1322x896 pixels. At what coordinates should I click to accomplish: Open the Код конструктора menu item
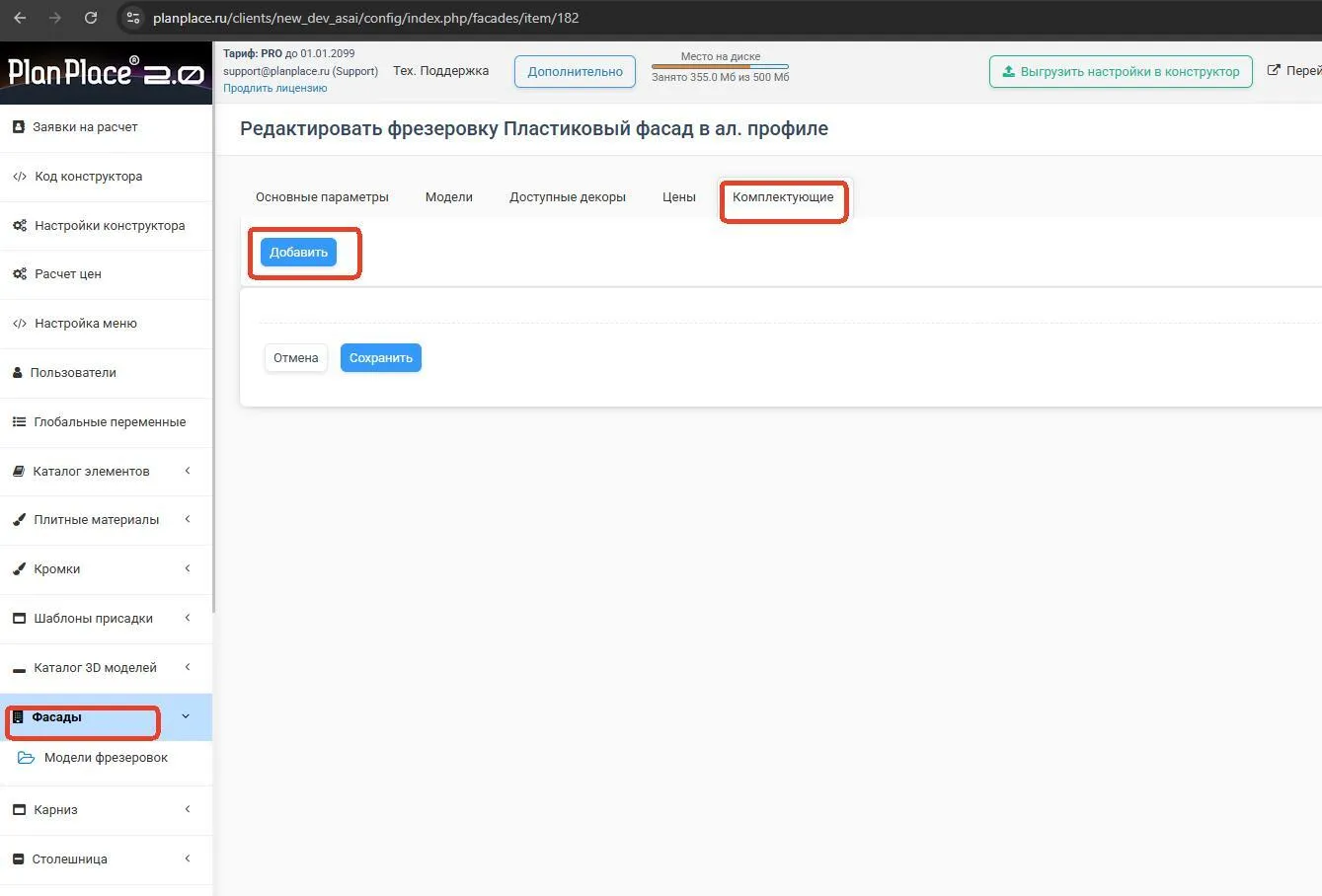point(106,177)
